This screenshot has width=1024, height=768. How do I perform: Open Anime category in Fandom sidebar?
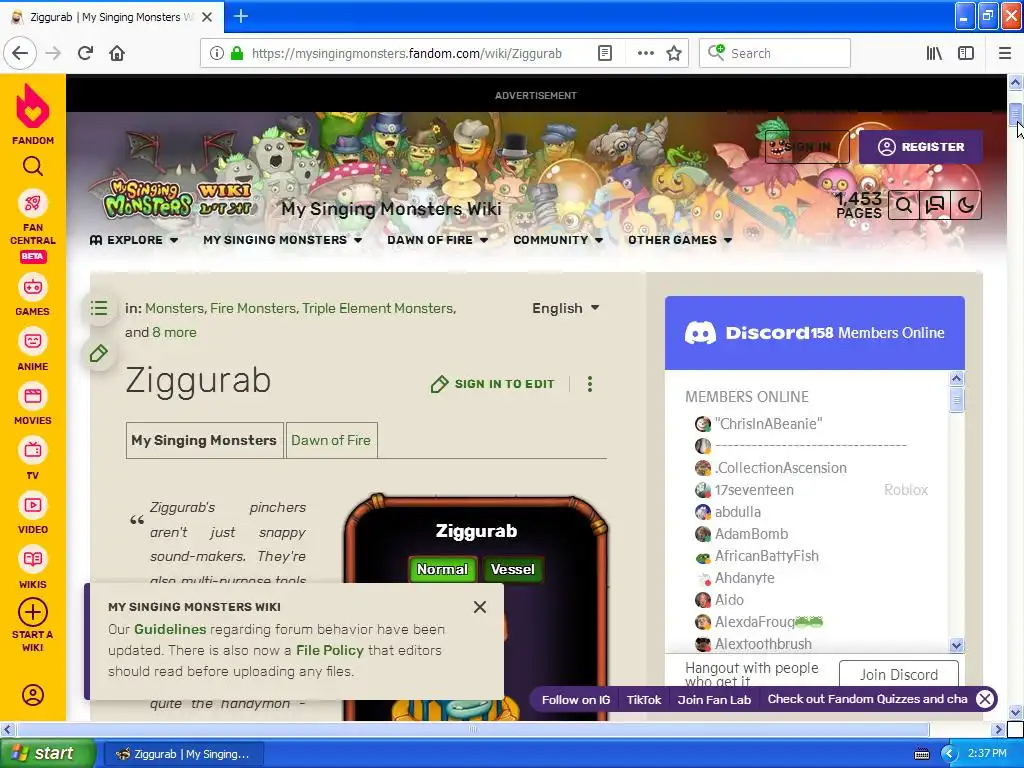(x=33, y=351)
